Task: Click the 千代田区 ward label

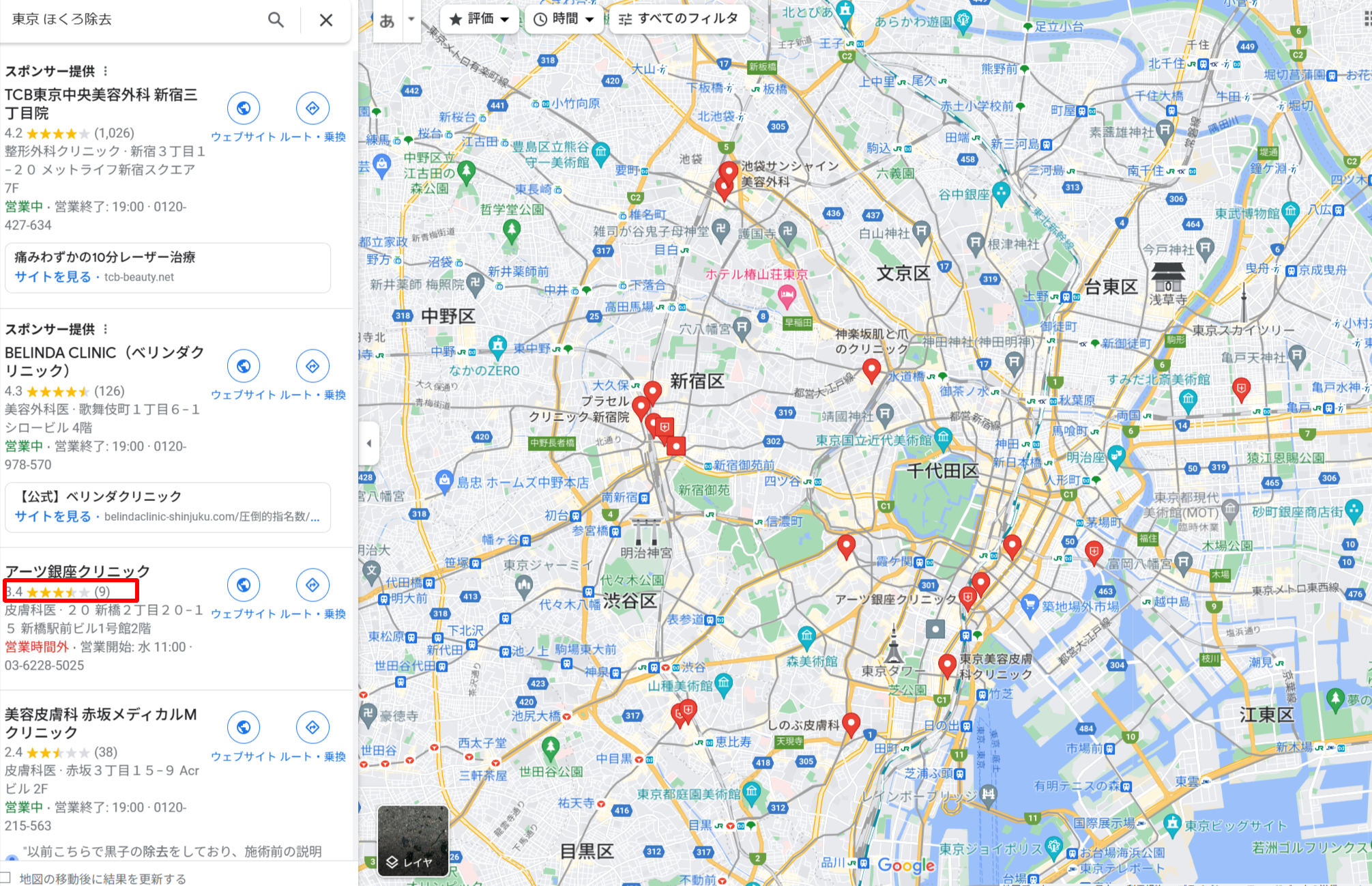Action: coord(942,470)
